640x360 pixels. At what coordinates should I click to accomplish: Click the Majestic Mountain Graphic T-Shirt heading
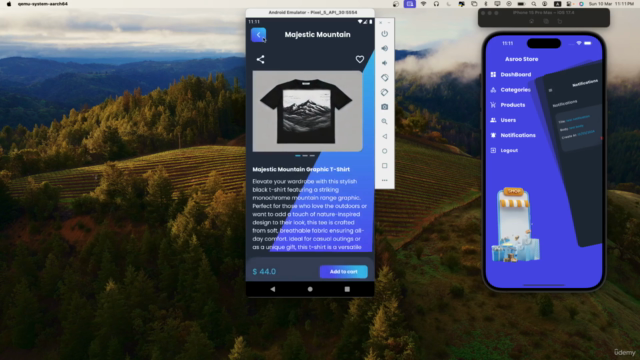pos(301,169)
